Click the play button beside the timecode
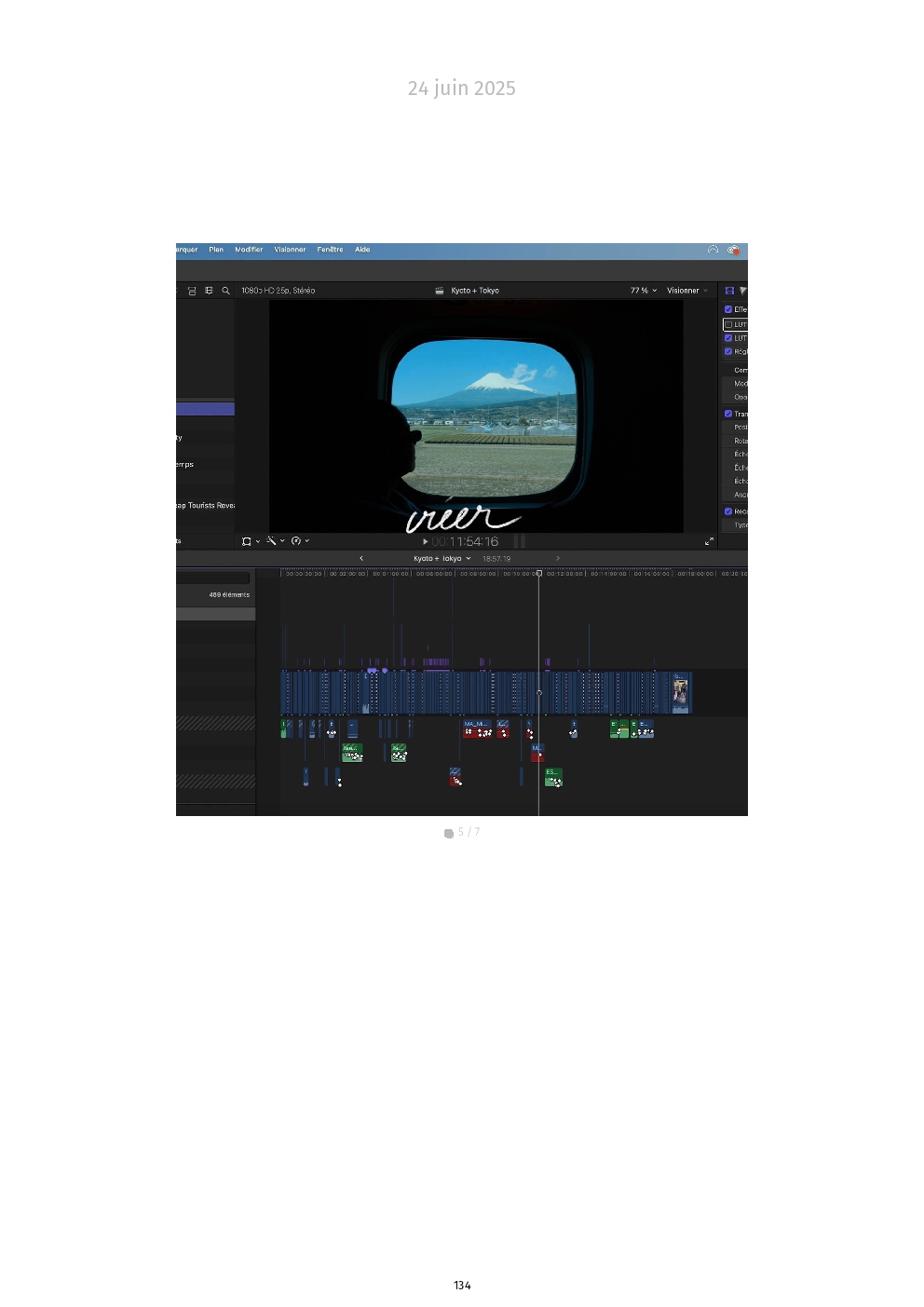The height and width of the screenshot is (1307, 924). point(426,541)
